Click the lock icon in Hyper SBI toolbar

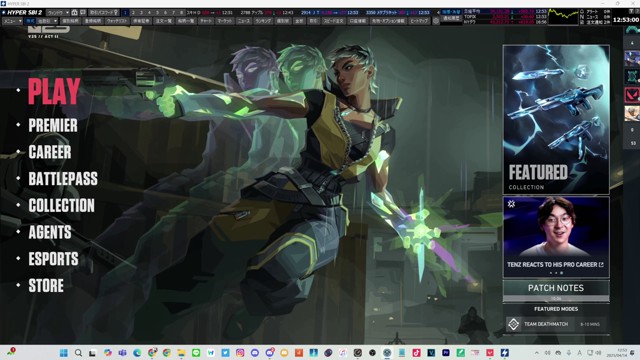click(74, 12)
